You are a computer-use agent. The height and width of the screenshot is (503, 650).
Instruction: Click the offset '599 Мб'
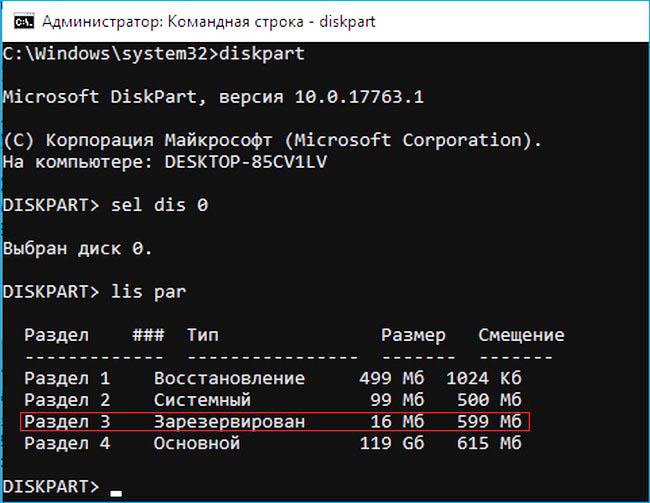[489, 422]
